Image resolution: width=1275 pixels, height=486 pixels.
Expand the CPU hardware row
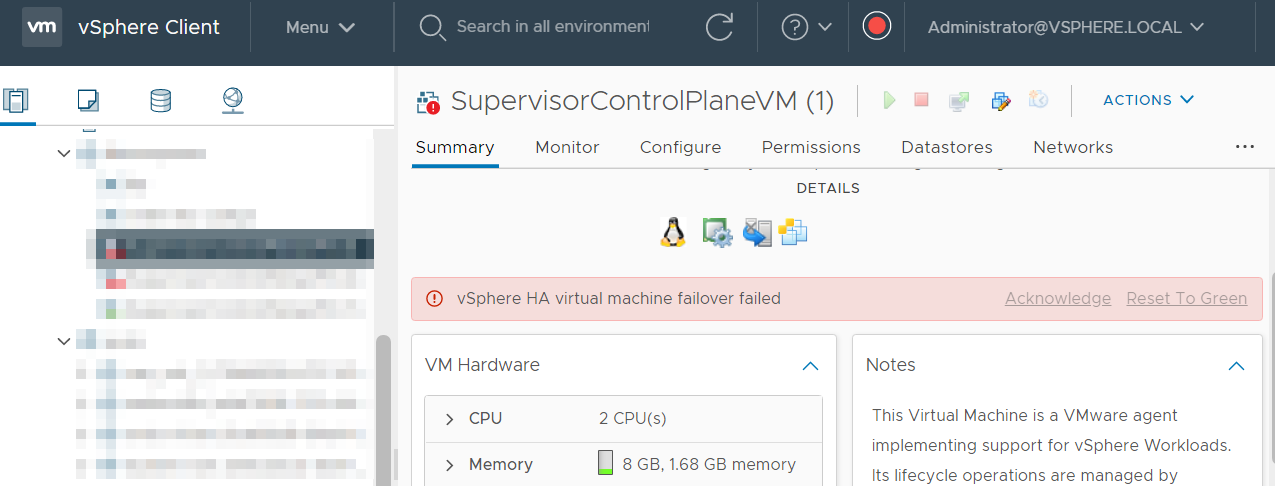[x=450, y=418]
